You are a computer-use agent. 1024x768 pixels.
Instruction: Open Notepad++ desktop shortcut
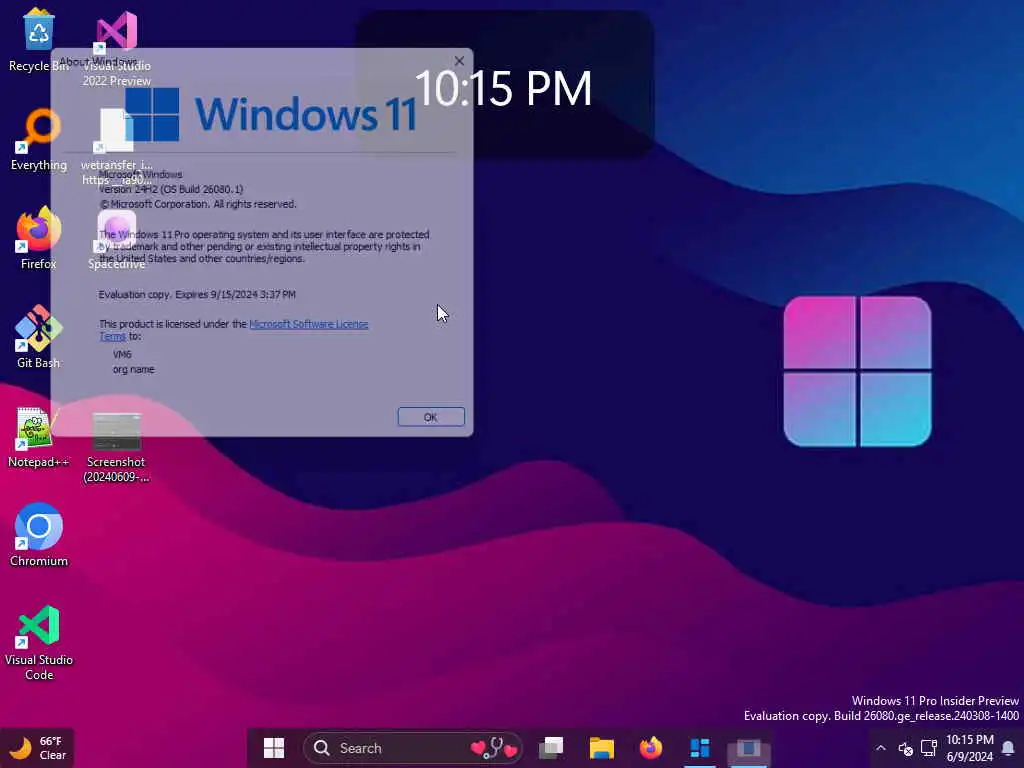click(x=39, y=436)
